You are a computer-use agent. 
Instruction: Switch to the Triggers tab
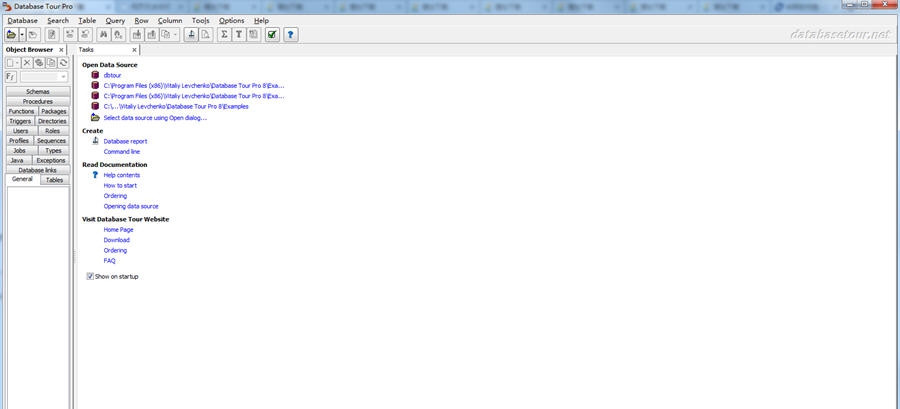click(x=20, y=121)
